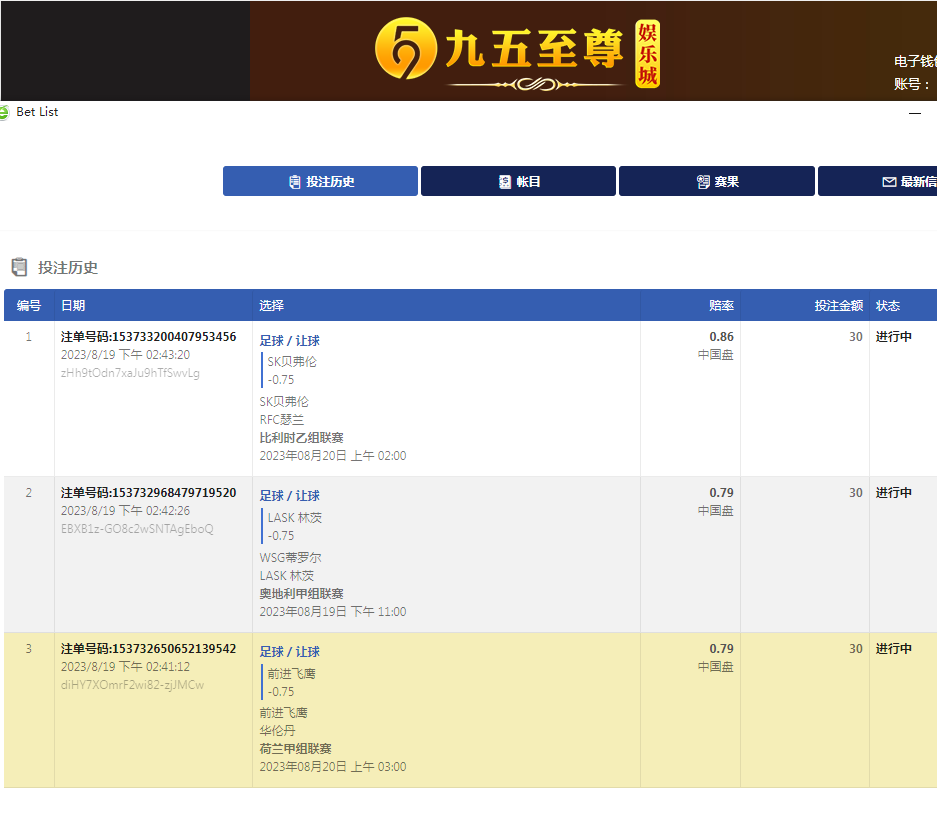Click the clipboard icon beside 投注历史 heading
937x821 pixels.
pyautogui.click(x=19, y=267)
